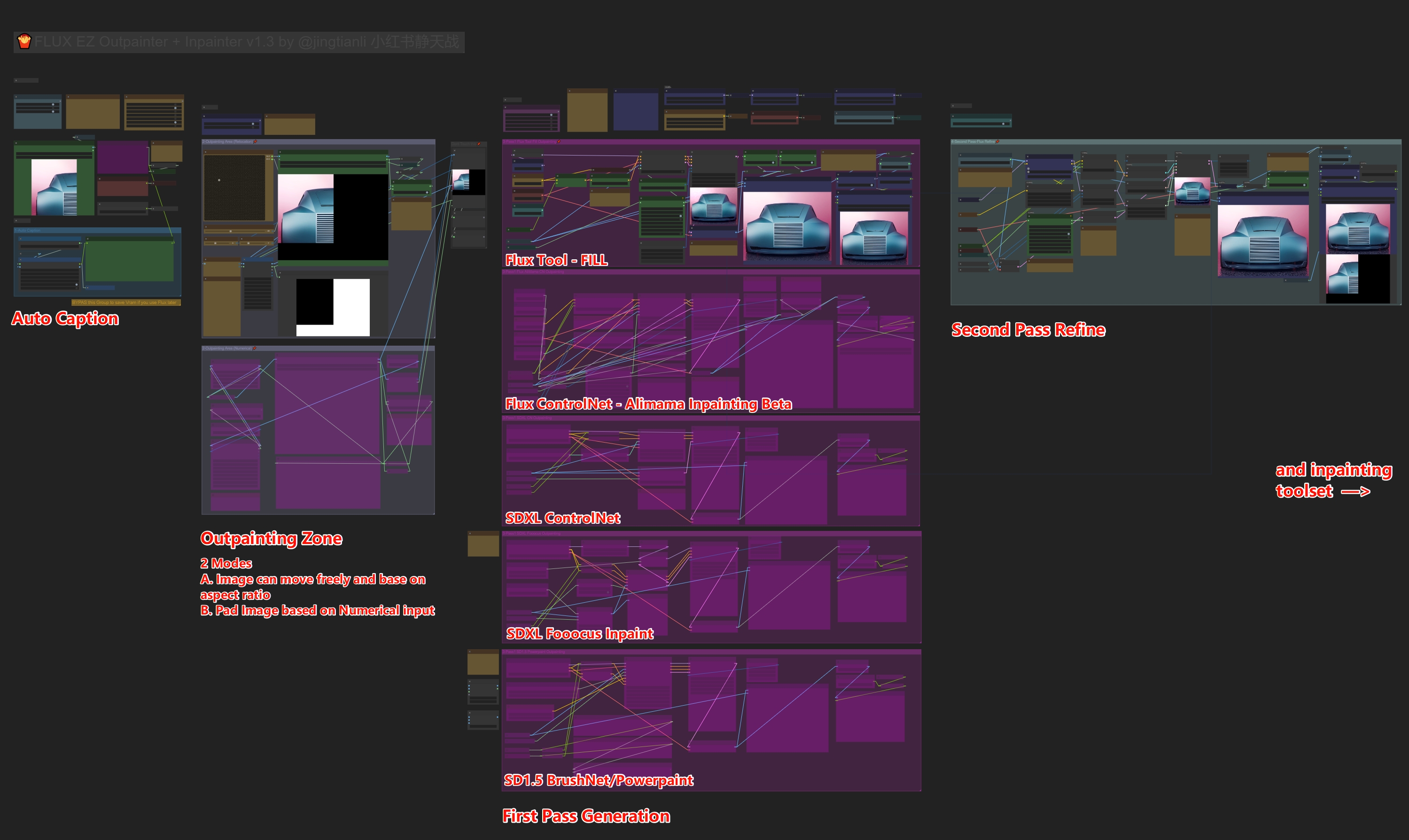Click pin icon on Outpainting Area (Relocation) group

[256, 141]
